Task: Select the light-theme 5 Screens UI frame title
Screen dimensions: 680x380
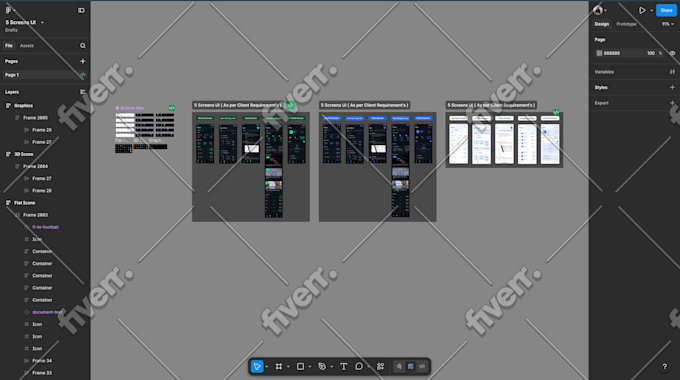Action: pos(491,105)
